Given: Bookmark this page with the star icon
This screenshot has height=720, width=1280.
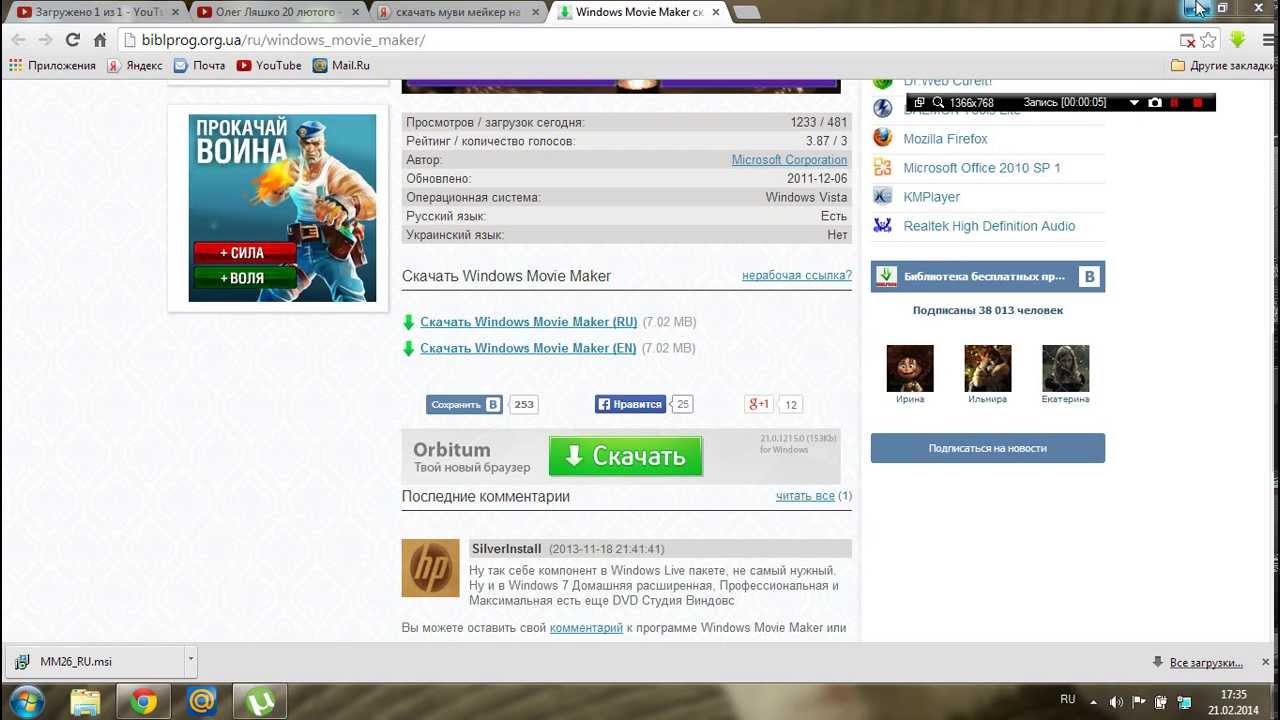Looking at the screenshot, I should pos(1209,40).
